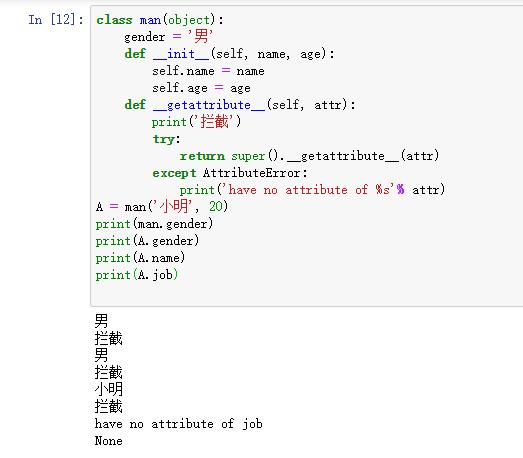Click the print('拦截') code line
523x458 pixels.
coord(196,121)
